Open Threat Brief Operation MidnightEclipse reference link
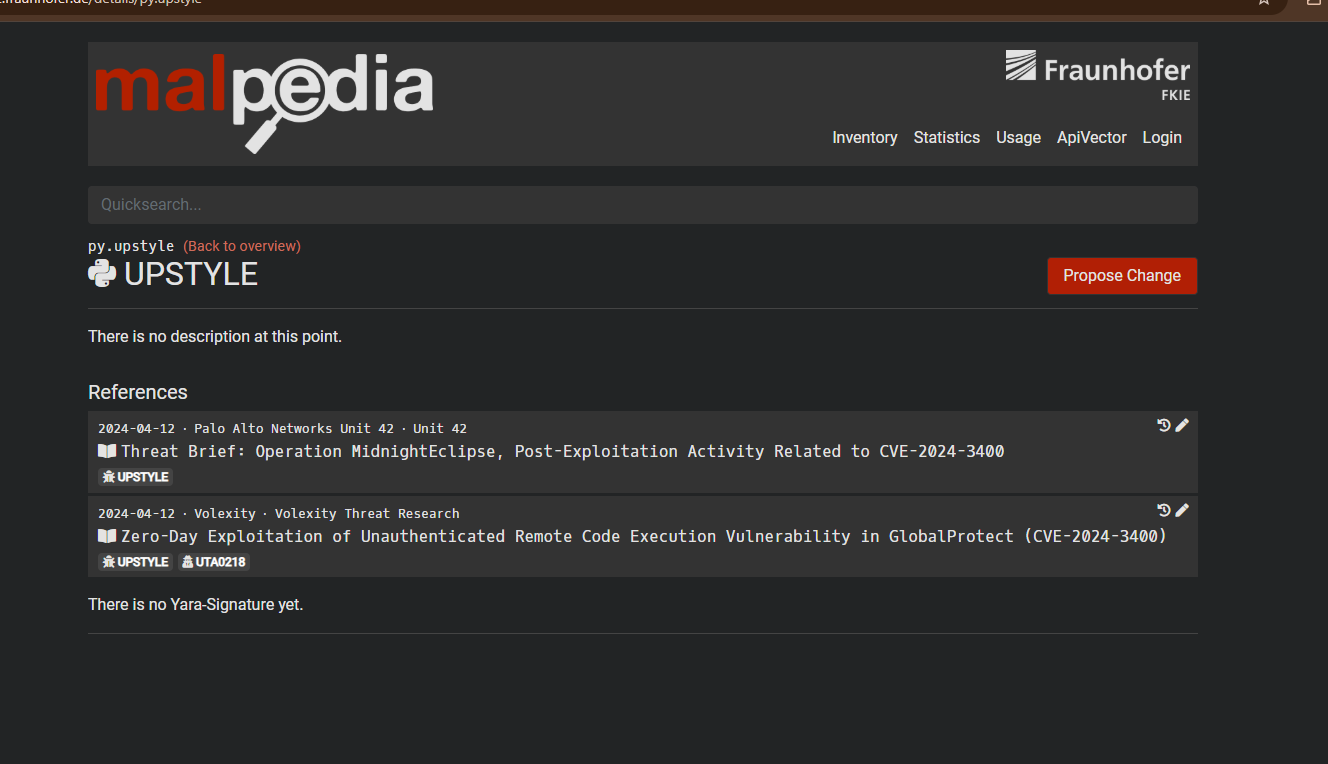Image resolution: width=1328 pixels, height=764 pixels. click(x=563, y=451)
